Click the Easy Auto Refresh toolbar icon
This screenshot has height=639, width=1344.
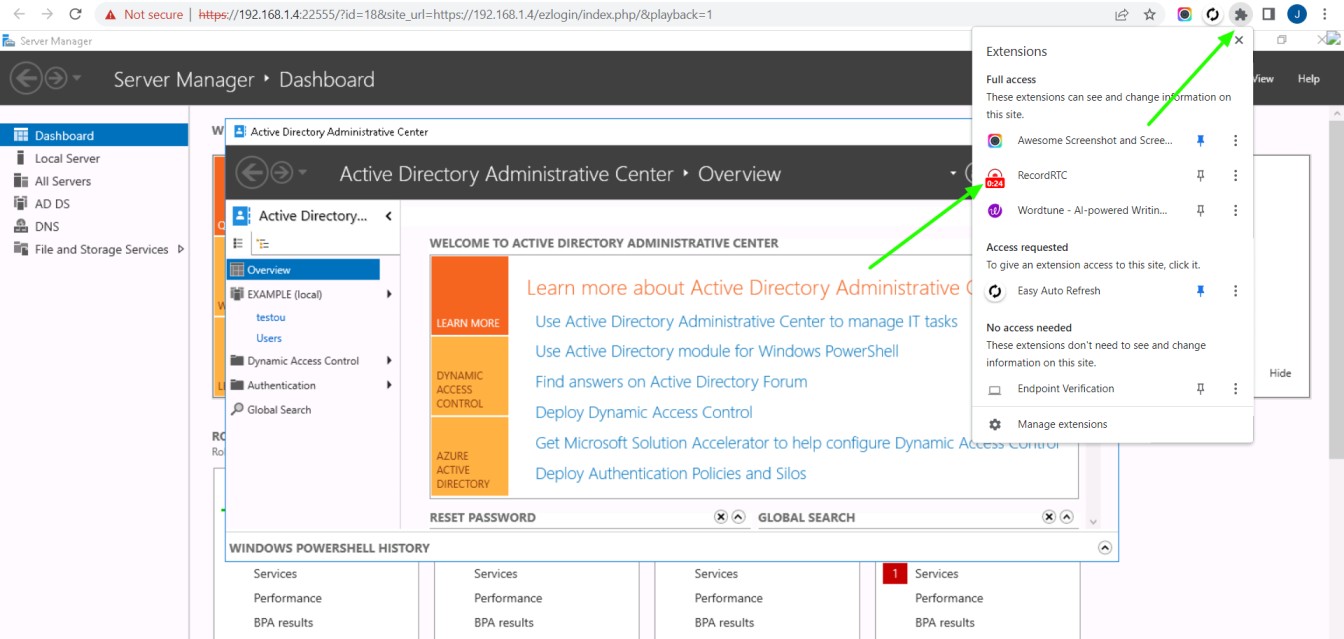pyautogui.click(x=1213, y=14)
